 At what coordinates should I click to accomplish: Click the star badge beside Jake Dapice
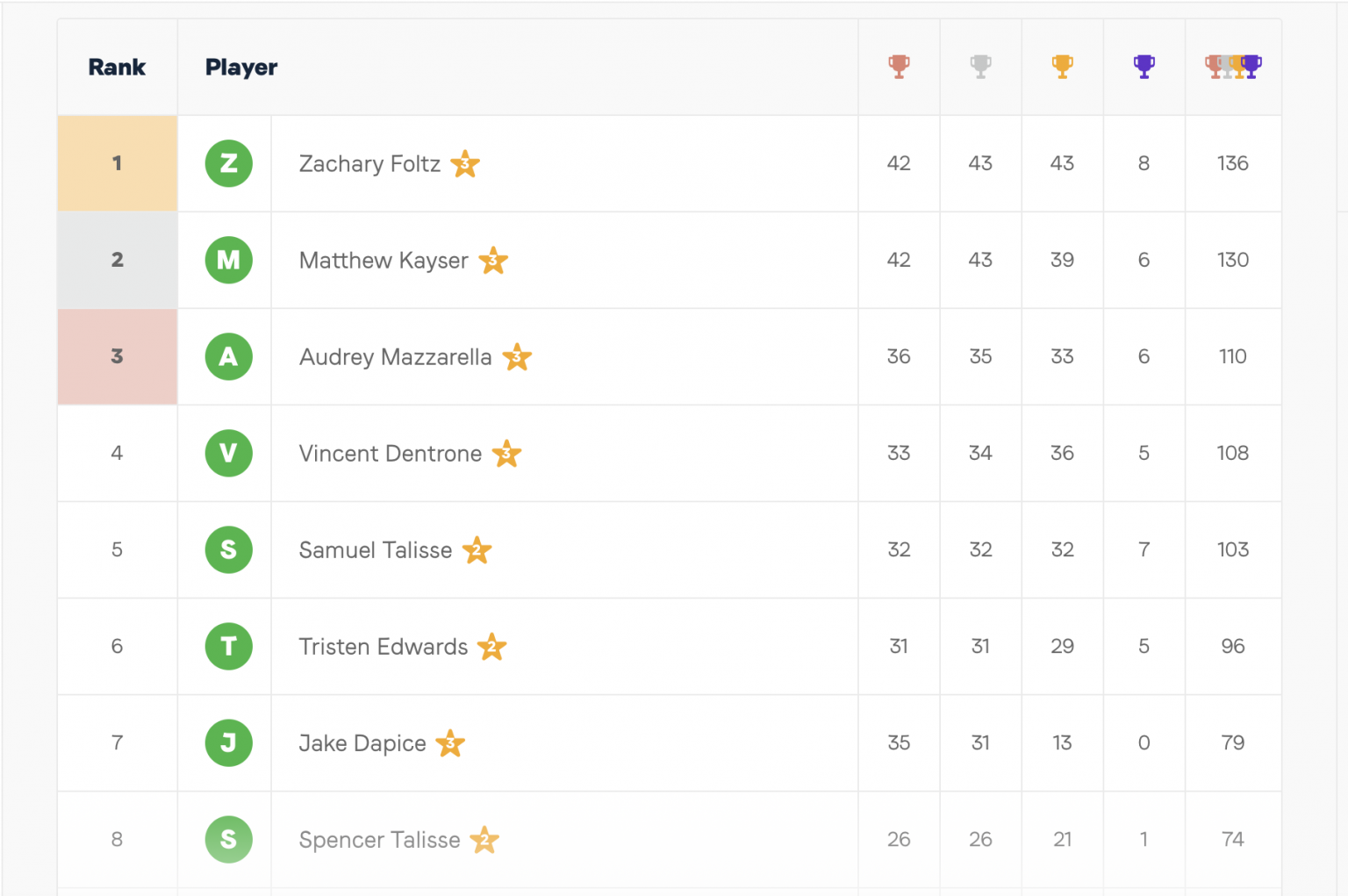(x=450, y=743)
